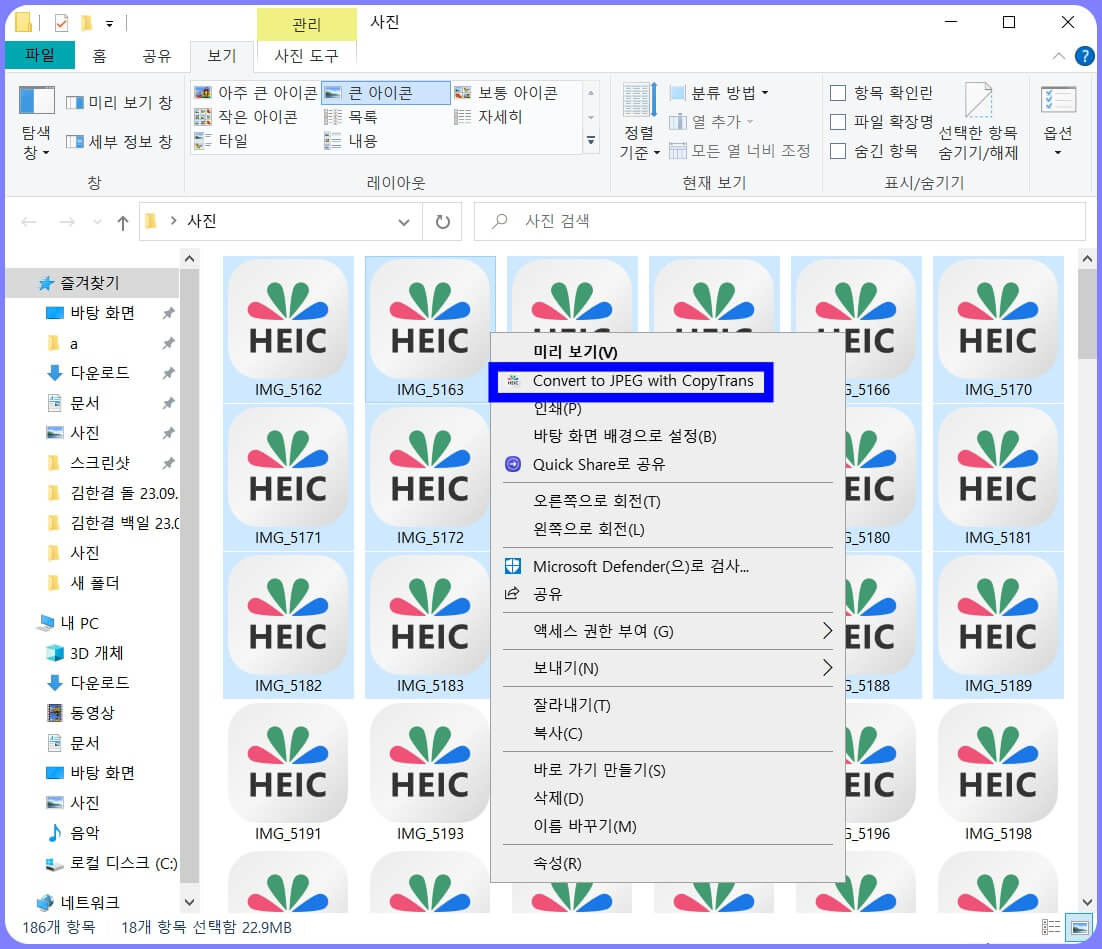Image resolution: width=1102 pixels, height=949 pixels.
Task: Select 오른쪽으로 회전(T) menu item
Action: point(597,501)
